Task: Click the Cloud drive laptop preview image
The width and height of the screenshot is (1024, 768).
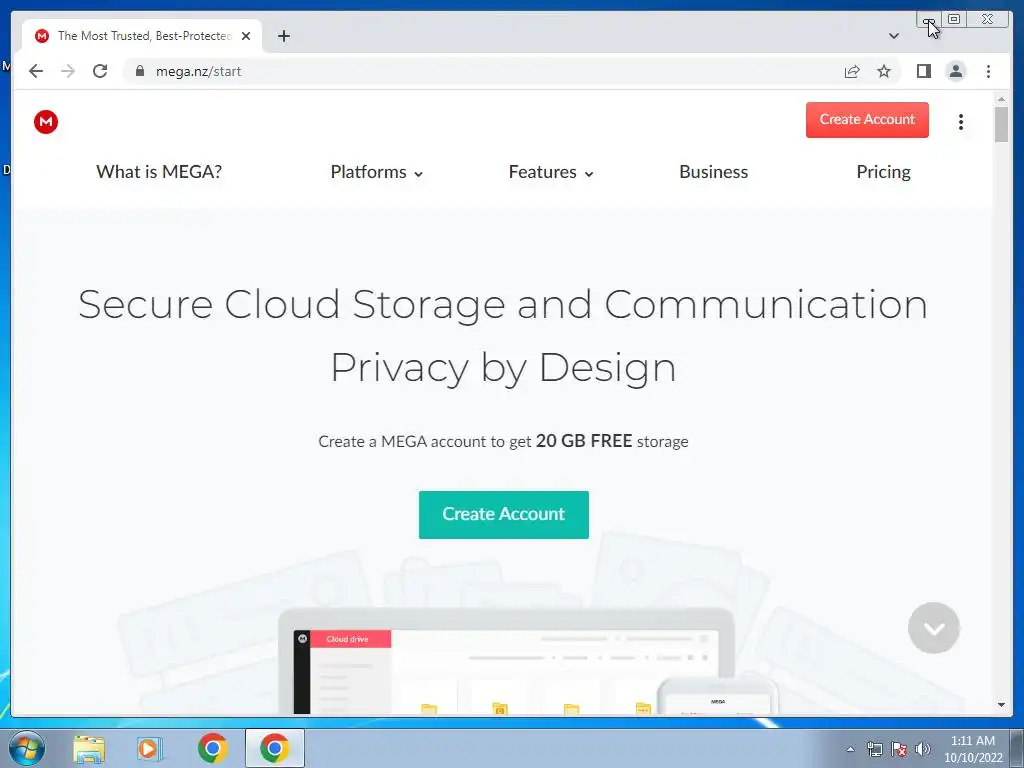Action: pyautogui.click(x=506, y=661)
